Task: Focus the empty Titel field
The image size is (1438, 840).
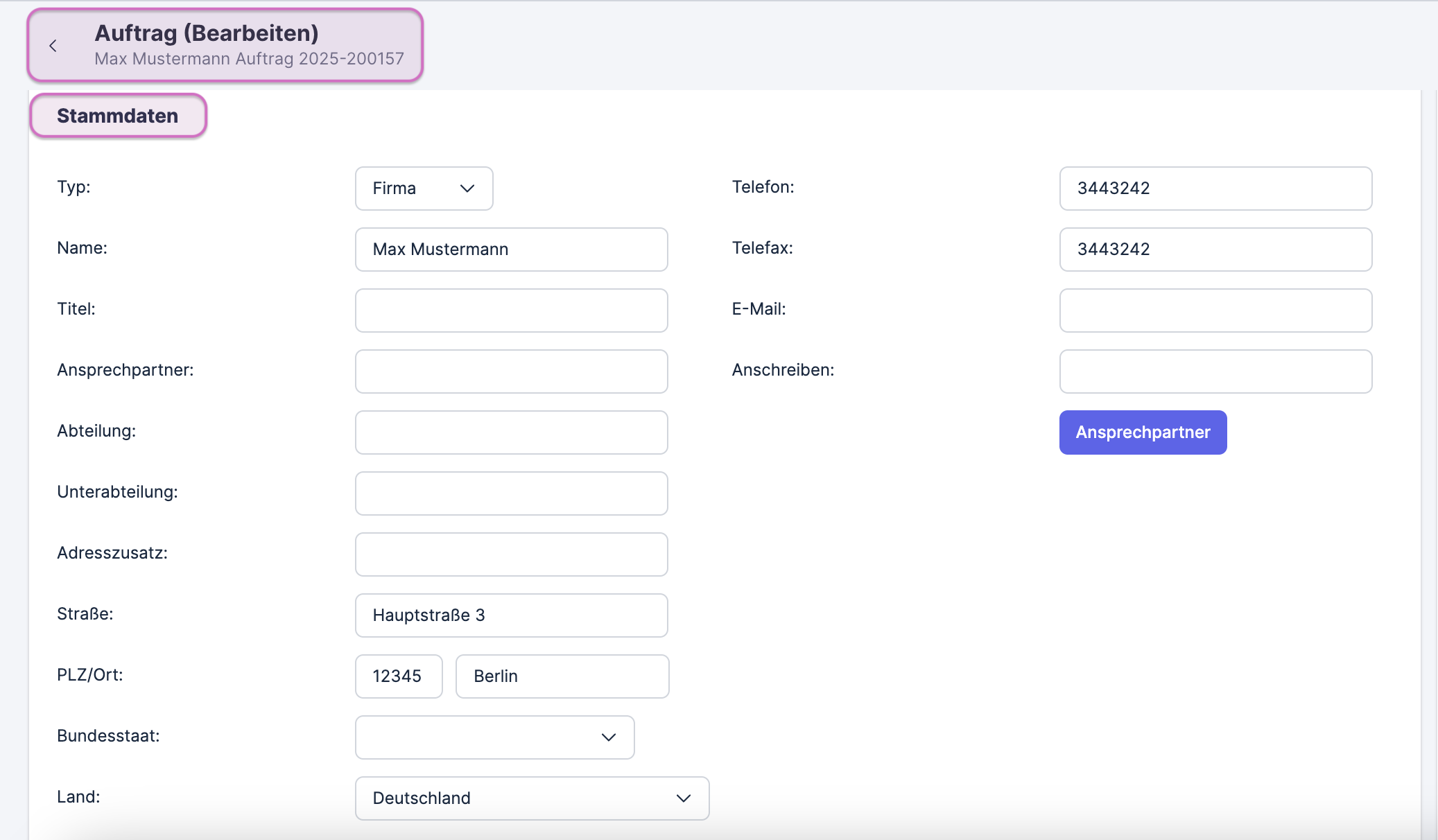Action: click(511, 310)
